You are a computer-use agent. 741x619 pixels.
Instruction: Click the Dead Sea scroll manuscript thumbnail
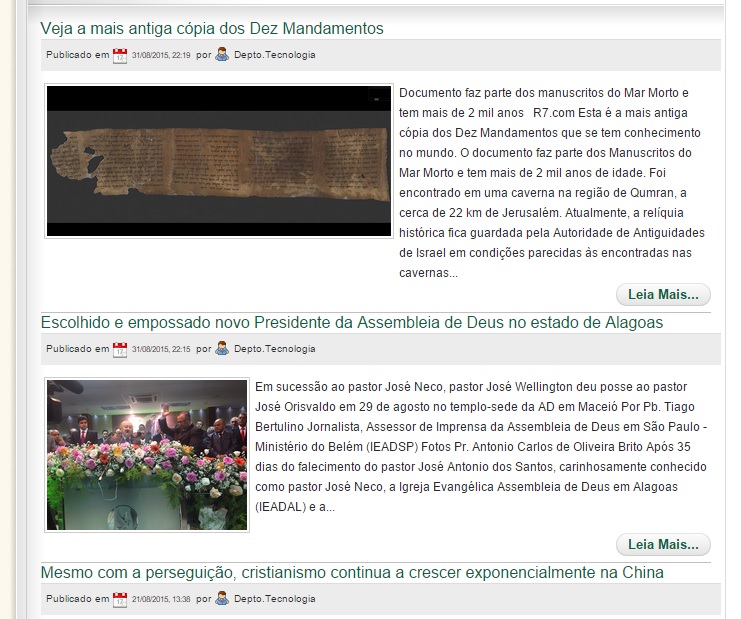(x=219, y=161)
